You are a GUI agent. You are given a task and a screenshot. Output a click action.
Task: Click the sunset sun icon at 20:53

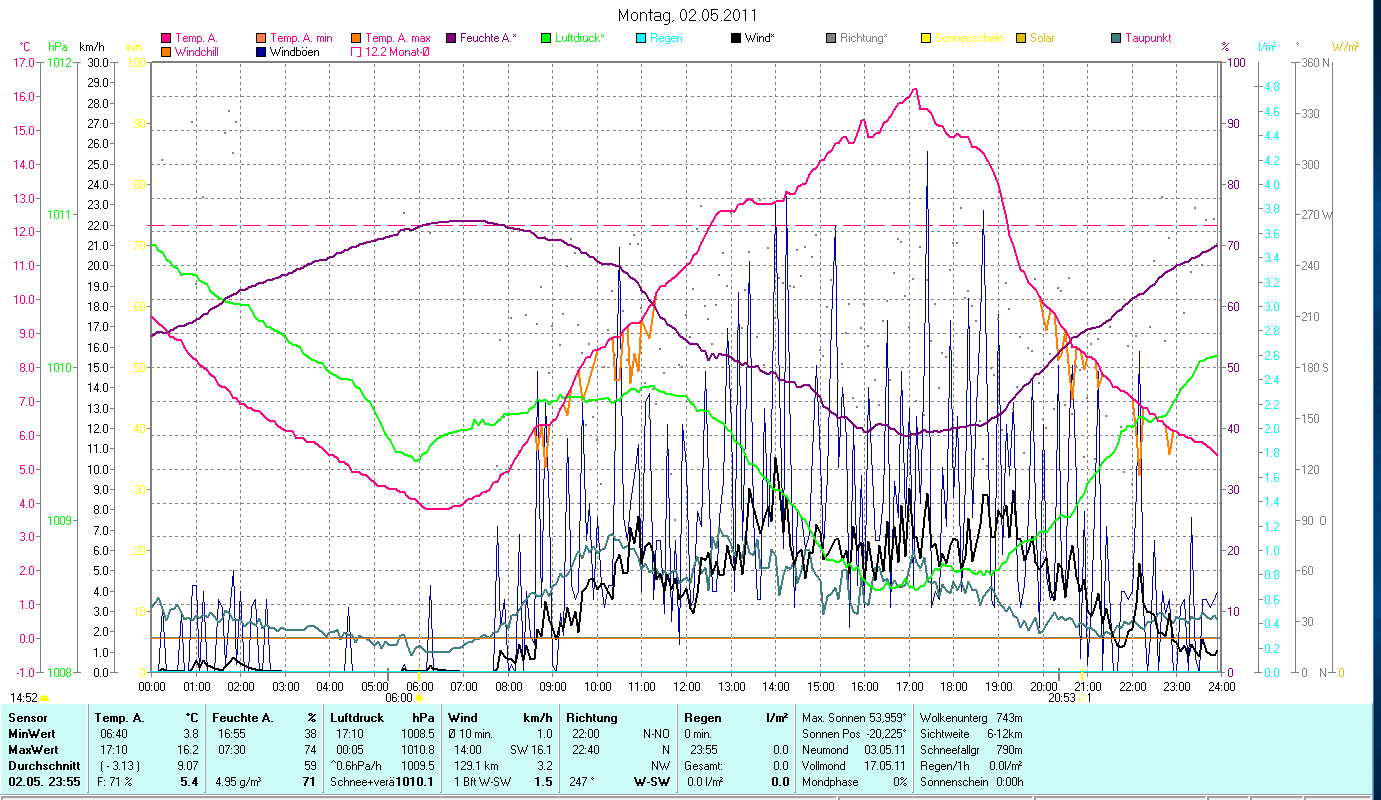[x=1083, y=698]
